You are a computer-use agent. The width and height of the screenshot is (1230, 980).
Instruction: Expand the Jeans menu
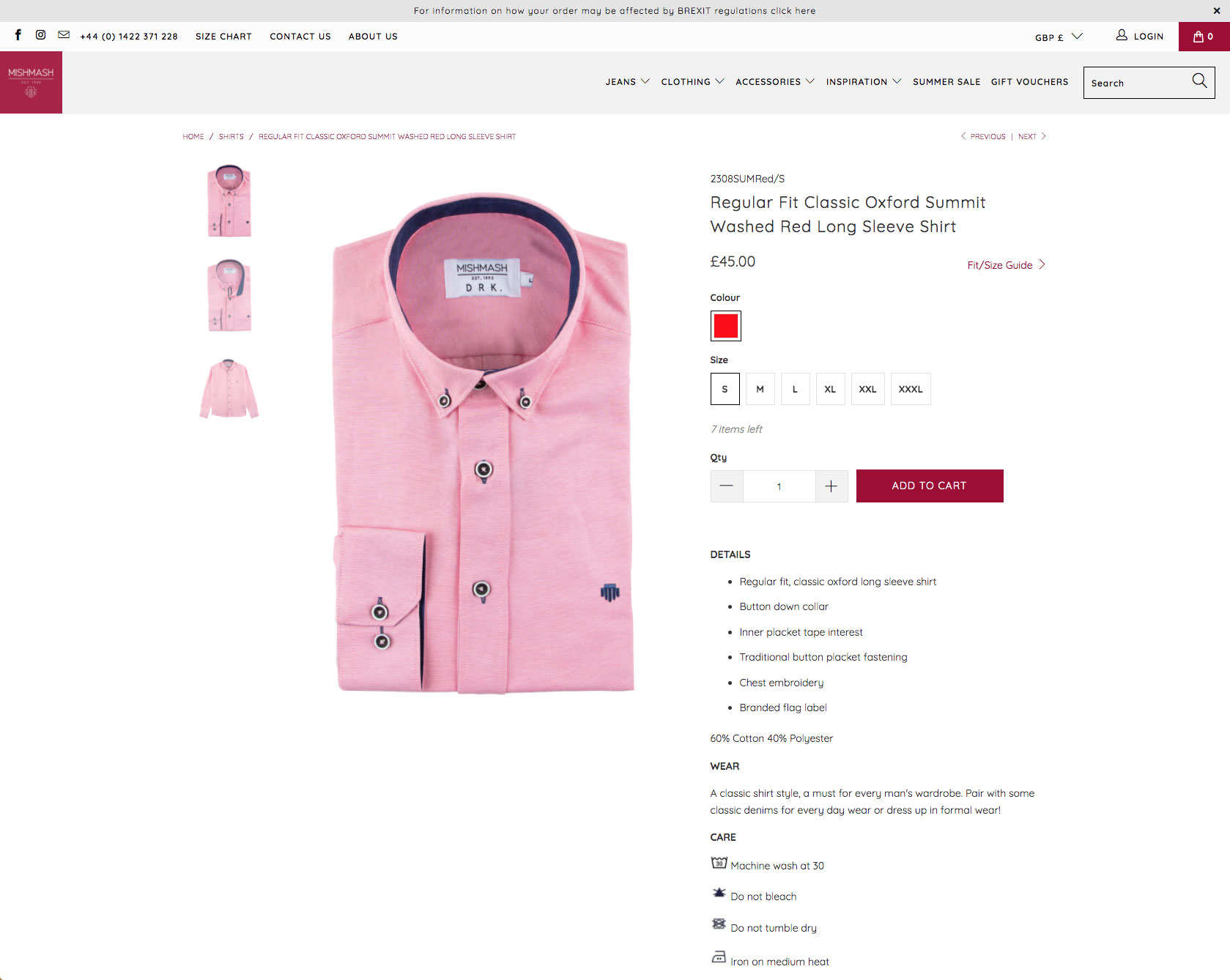click(x=628, y=82)
